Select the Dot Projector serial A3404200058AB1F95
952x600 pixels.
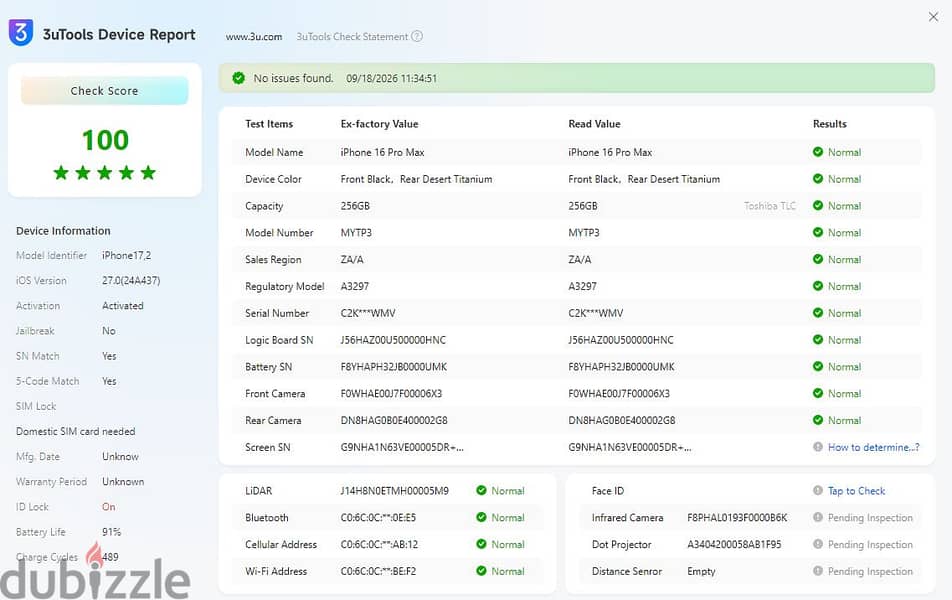[x=734, y=544]
